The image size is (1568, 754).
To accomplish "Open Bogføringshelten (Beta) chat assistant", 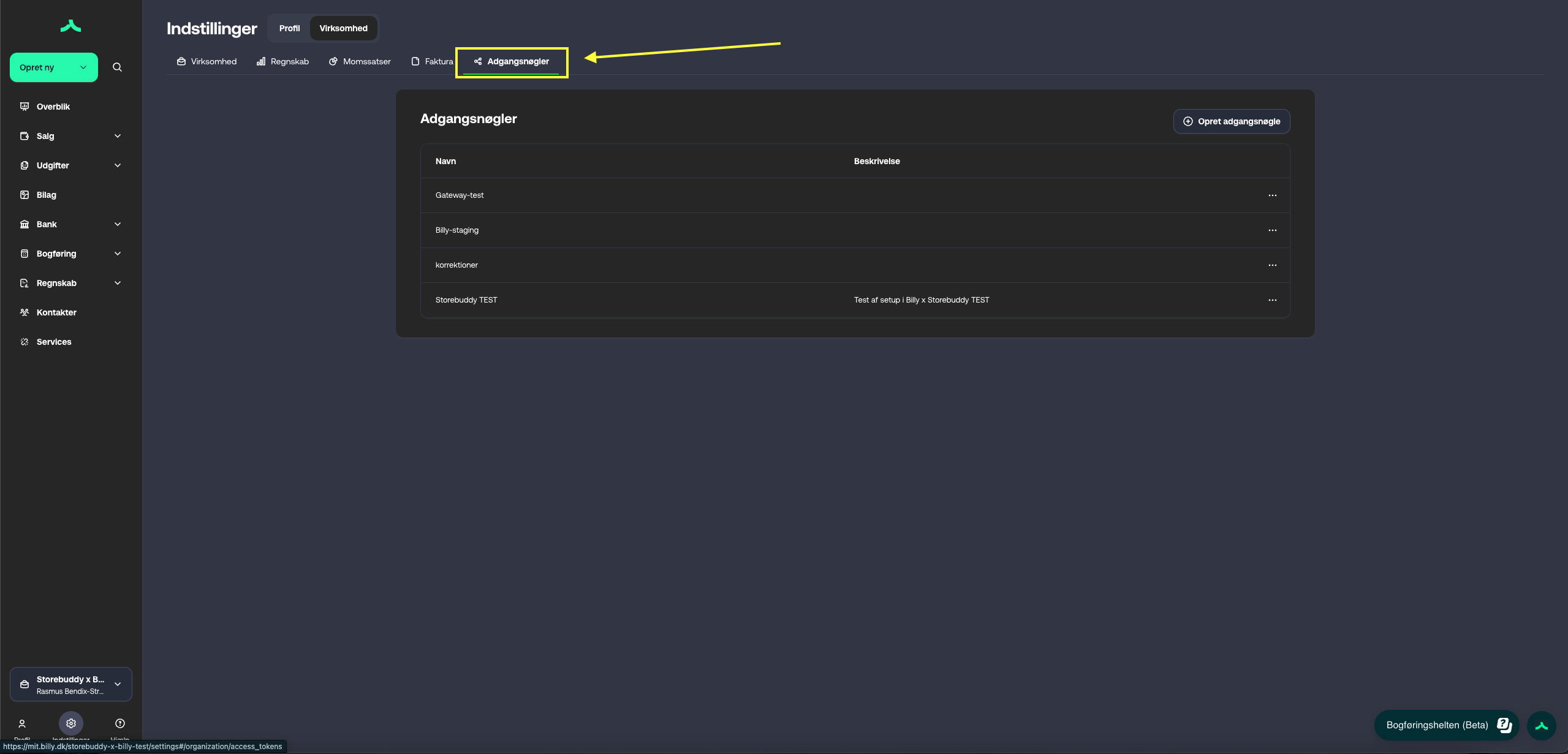I will pyautogui.click(x=1446, y=725).
